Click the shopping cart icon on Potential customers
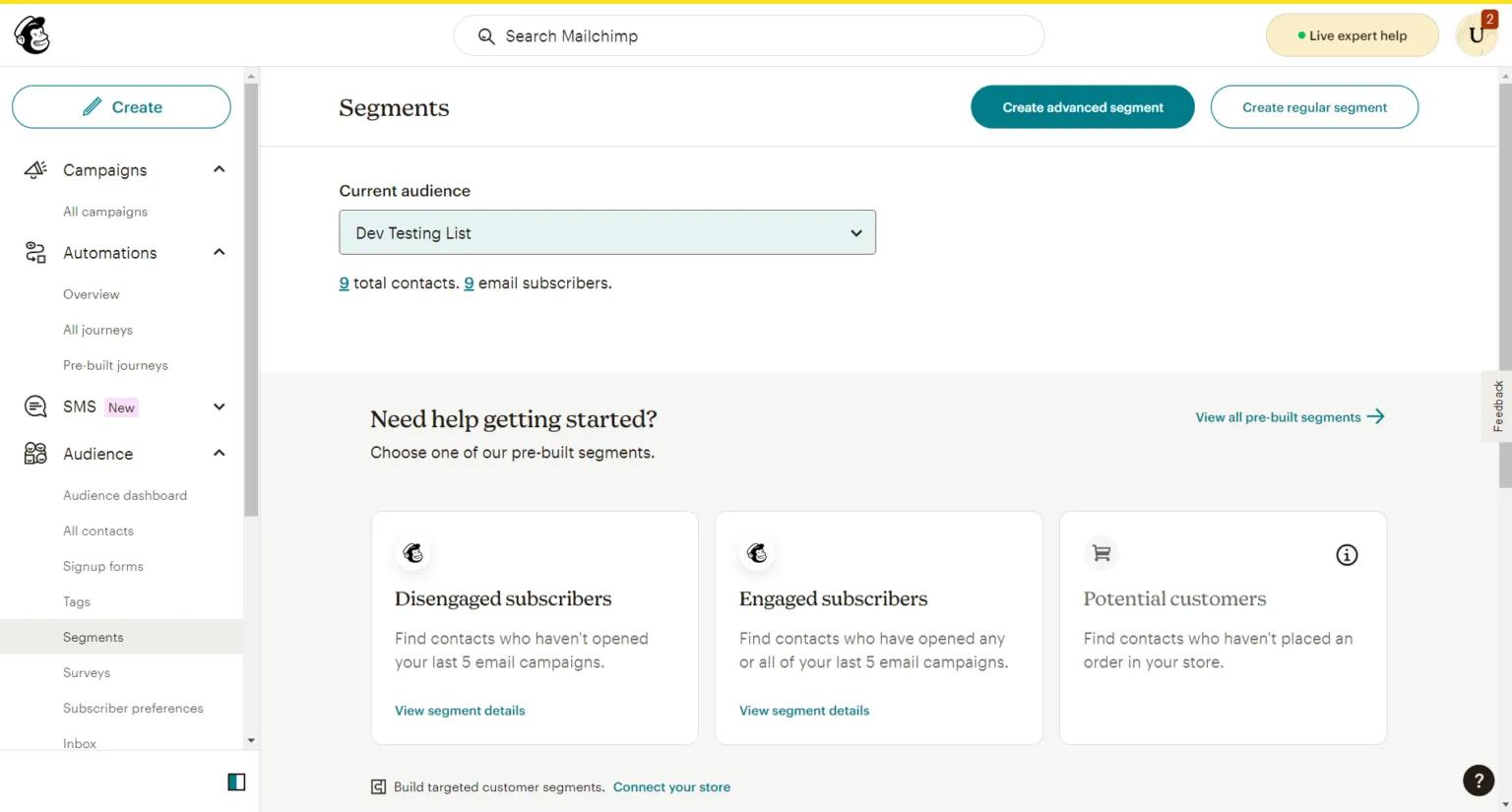 (1101, 553)
